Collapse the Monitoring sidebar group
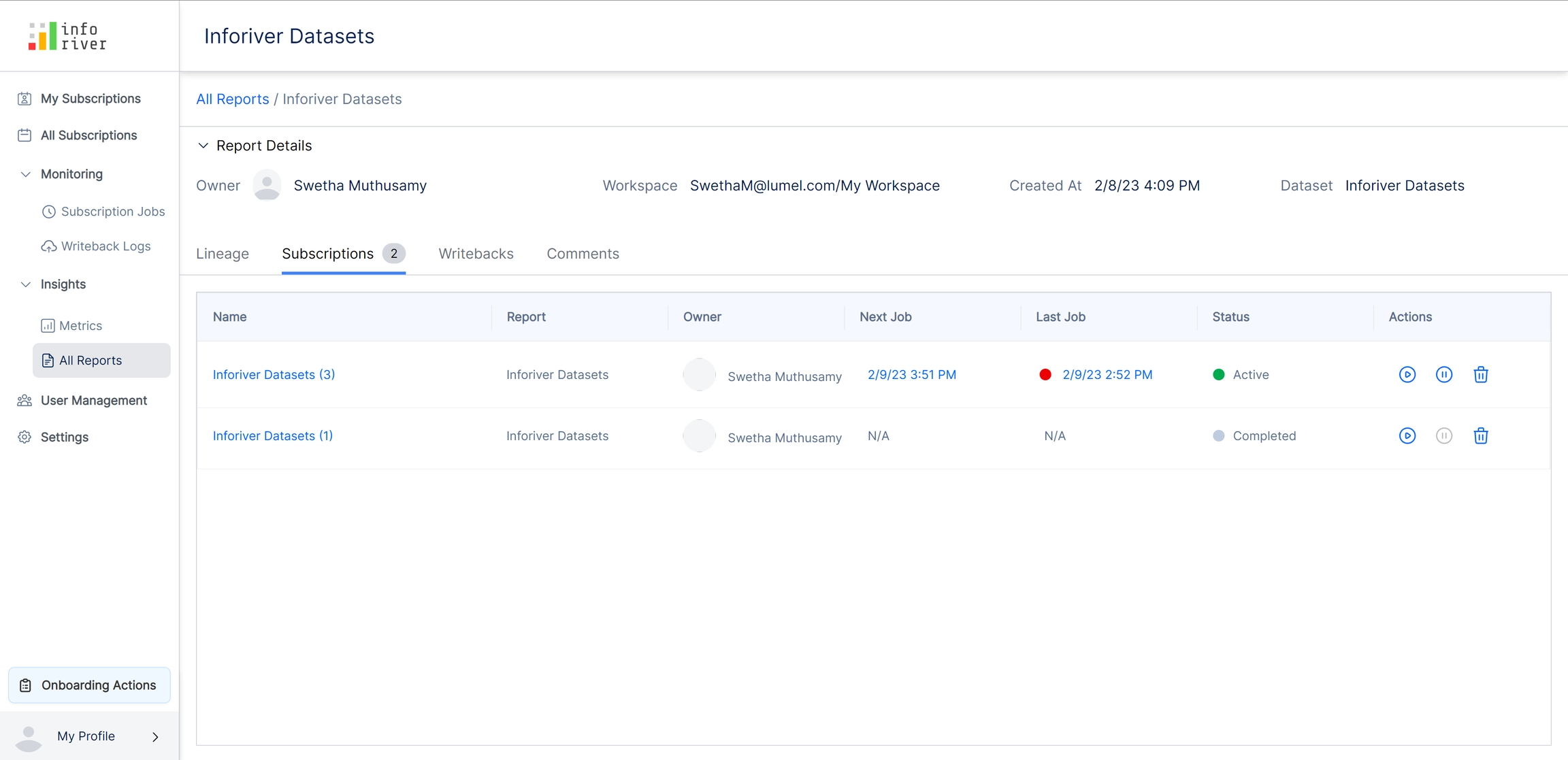Viewport: 1568px width, 760px height. coord(26,174)
